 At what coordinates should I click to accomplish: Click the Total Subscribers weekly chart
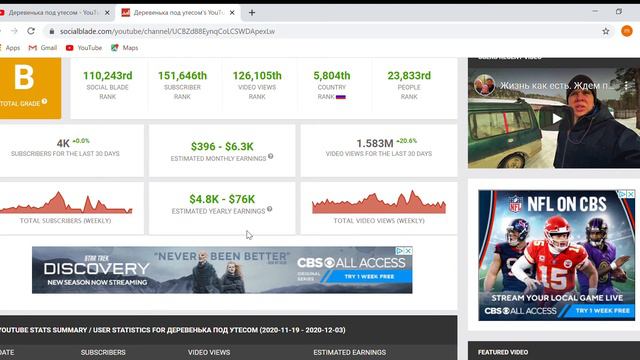click(x=66, y=203)
